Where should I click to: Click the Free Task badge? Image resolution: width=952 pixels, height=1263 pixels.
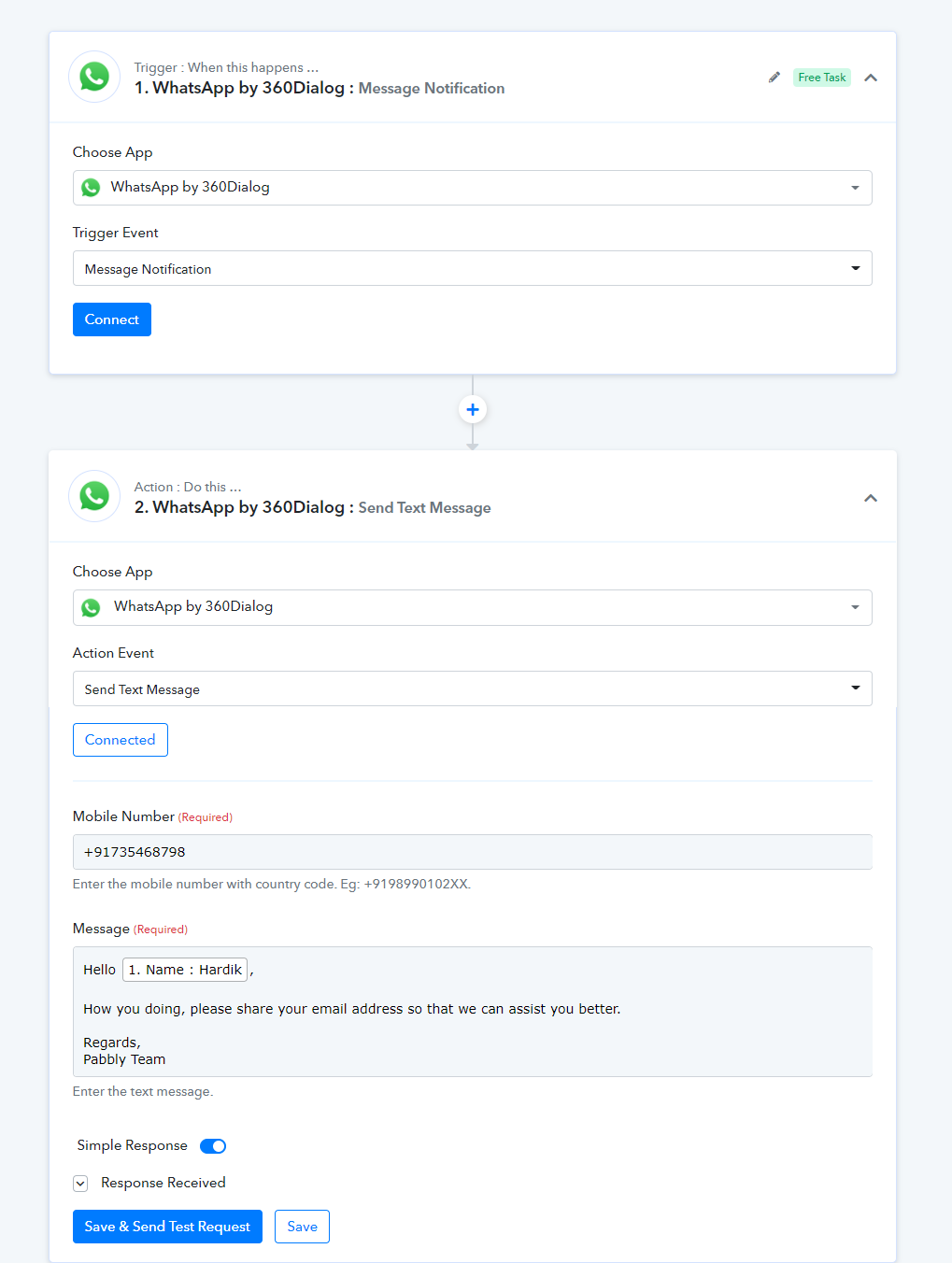point(822,78)
